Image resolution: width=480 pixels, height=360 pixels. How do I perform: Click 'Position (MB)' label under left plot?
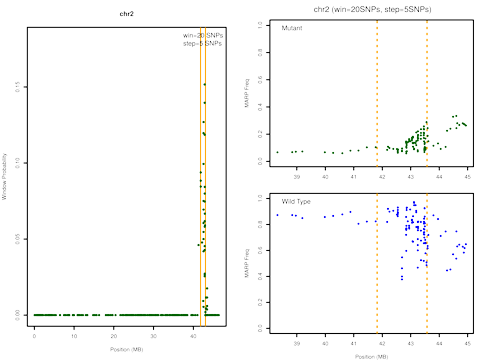click(x=127, y=349)
